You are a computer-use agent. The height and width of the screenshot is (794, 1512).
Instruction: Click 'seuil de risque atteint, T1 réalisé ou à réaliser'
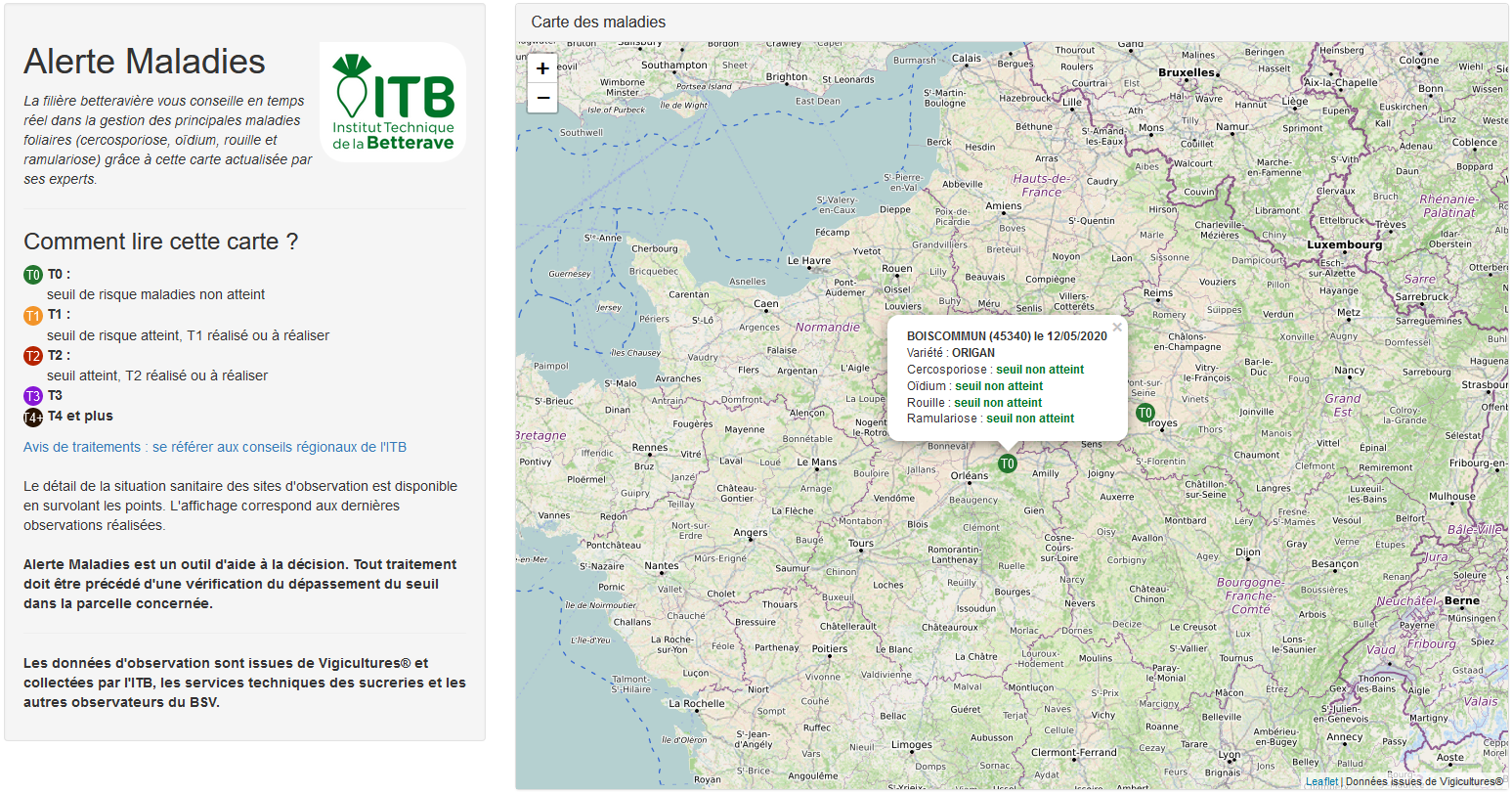tap(189, 335)
